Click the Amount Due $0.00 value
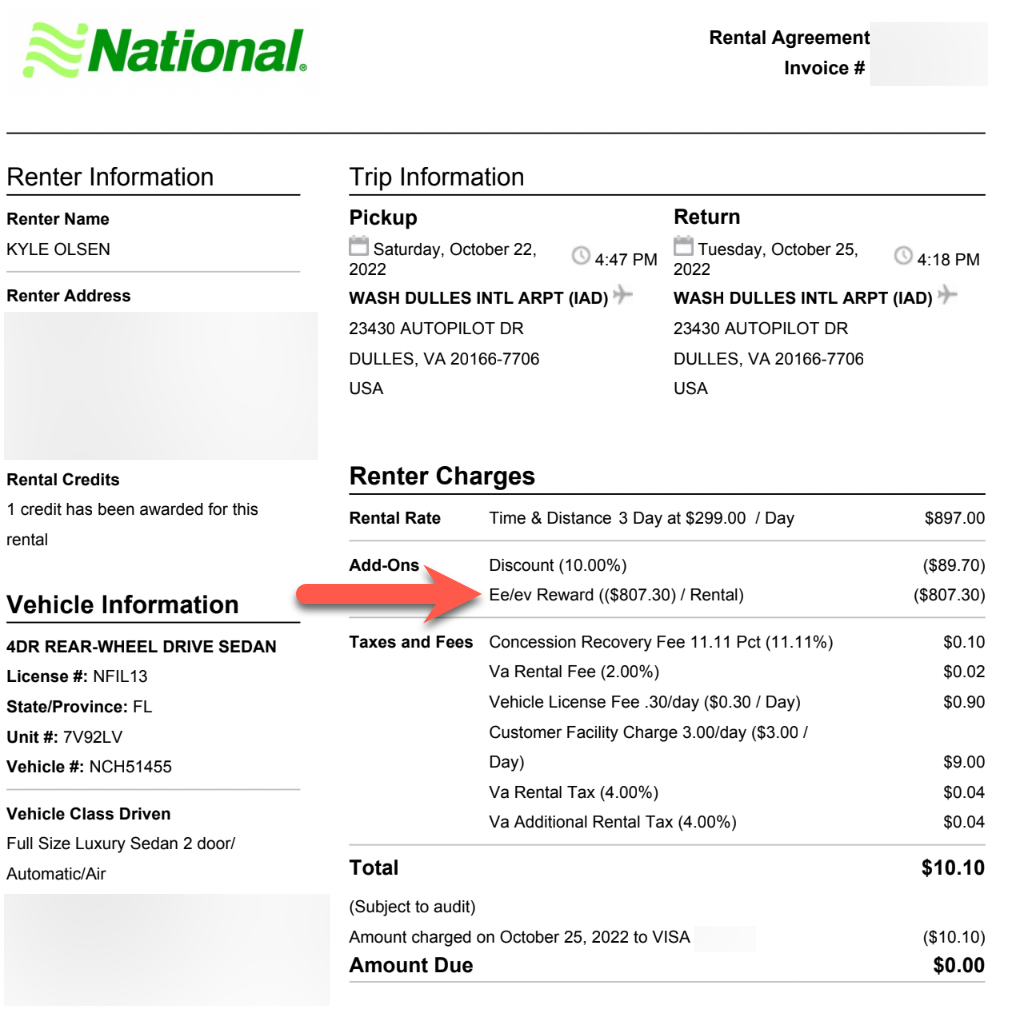1010x1012 pixels. pyautogui.click(x=958, y=966)
